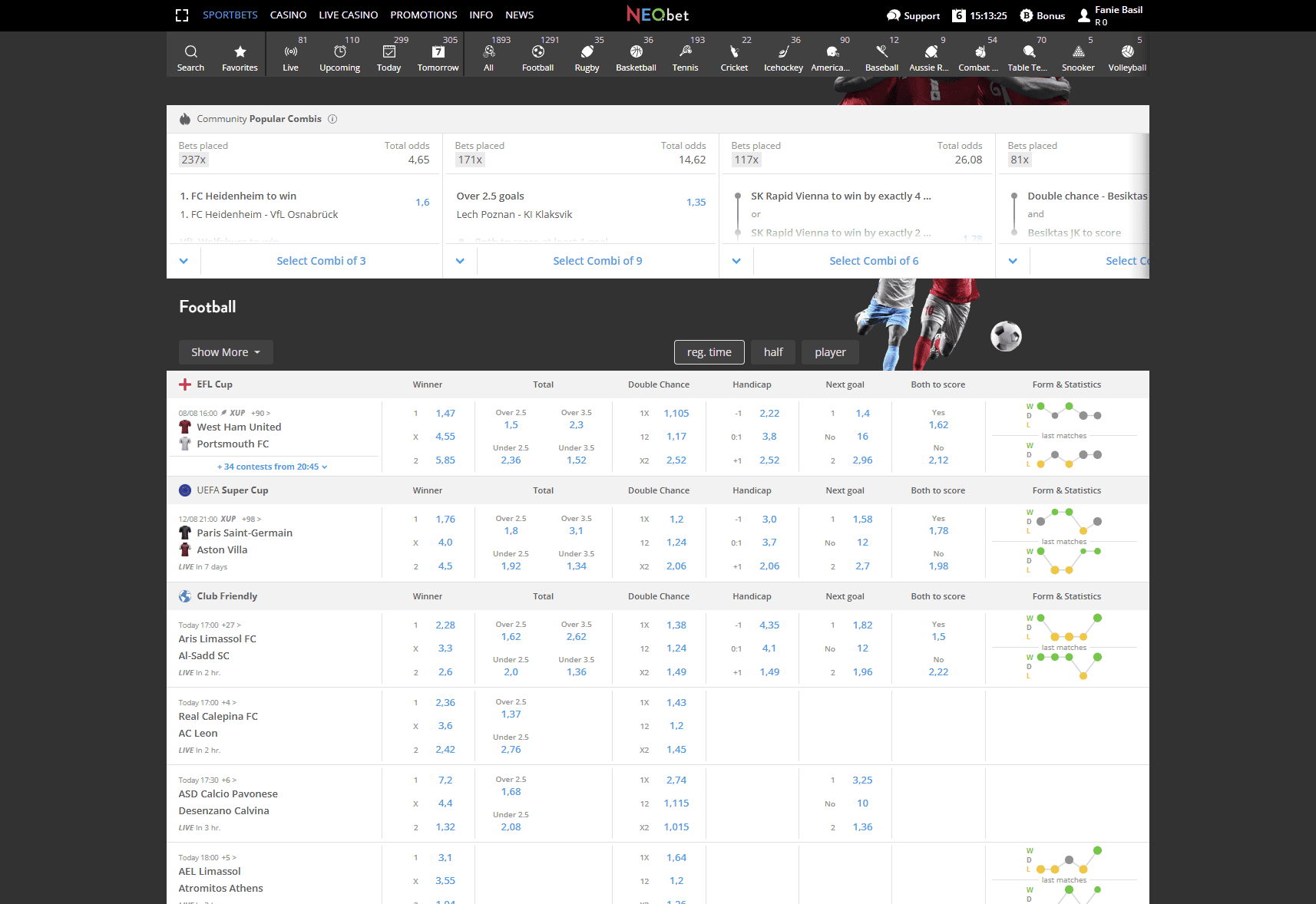Open CASINO menu item
Screen dimensions: 1316x904
(x=288, y=15)
